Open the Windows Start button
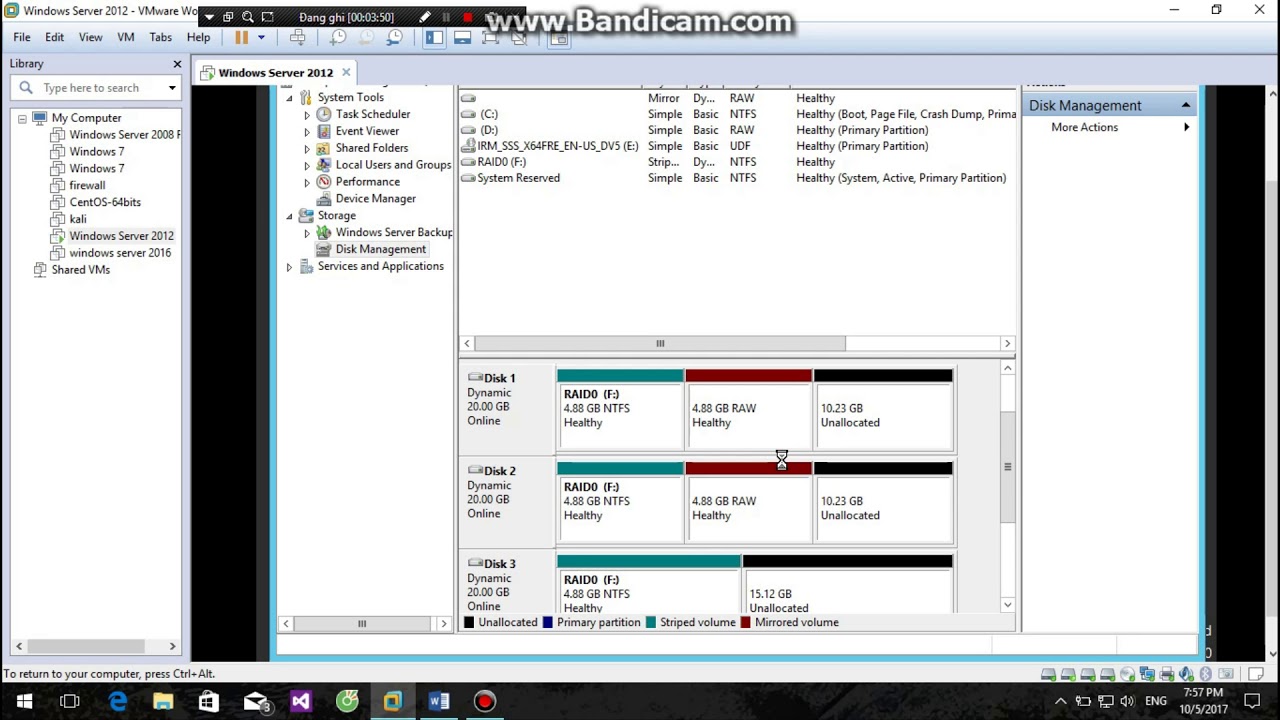 click(x=24, y=701)
